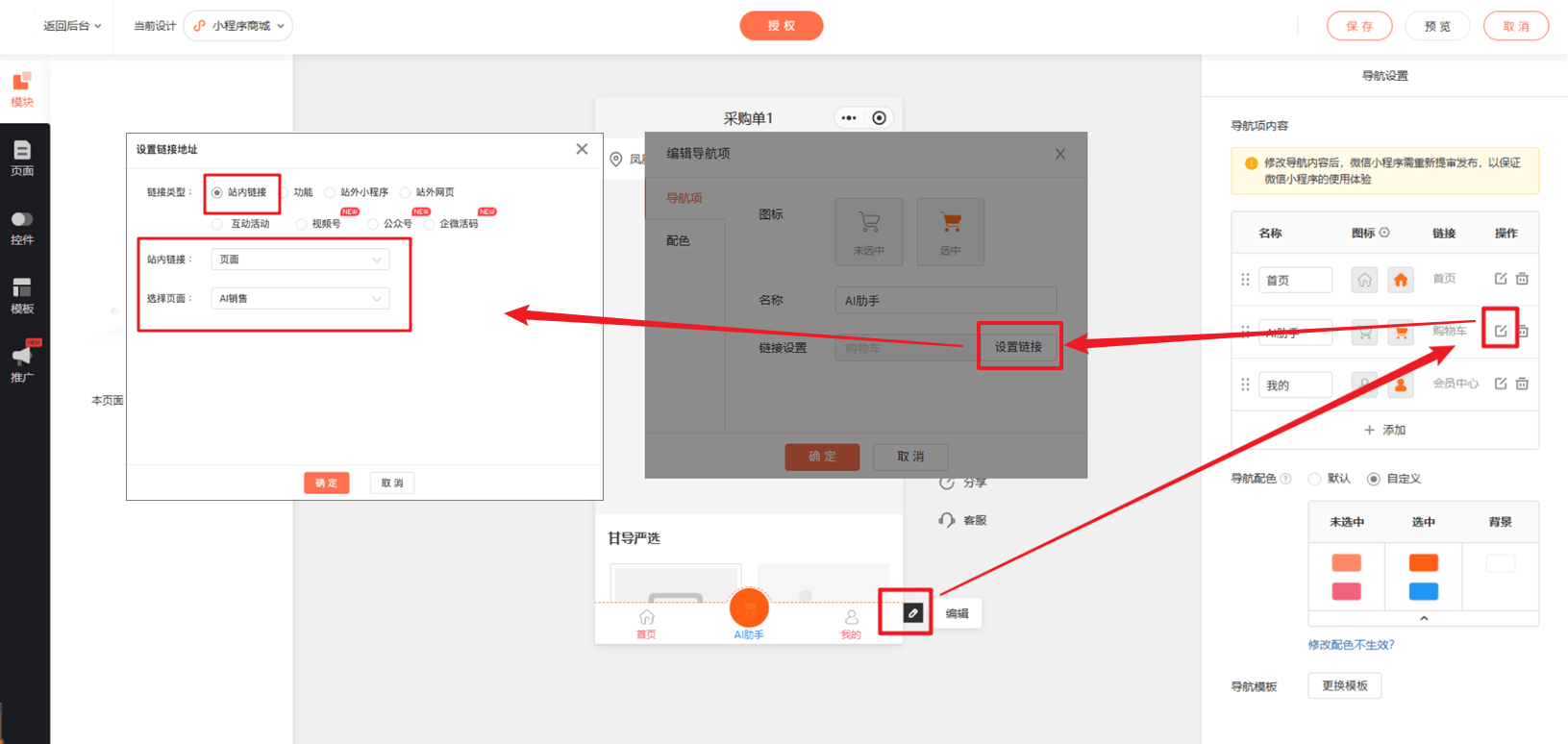Click the selected person icon in the 我的 row
1568x744 pixels.
[x=1401, y=384]
